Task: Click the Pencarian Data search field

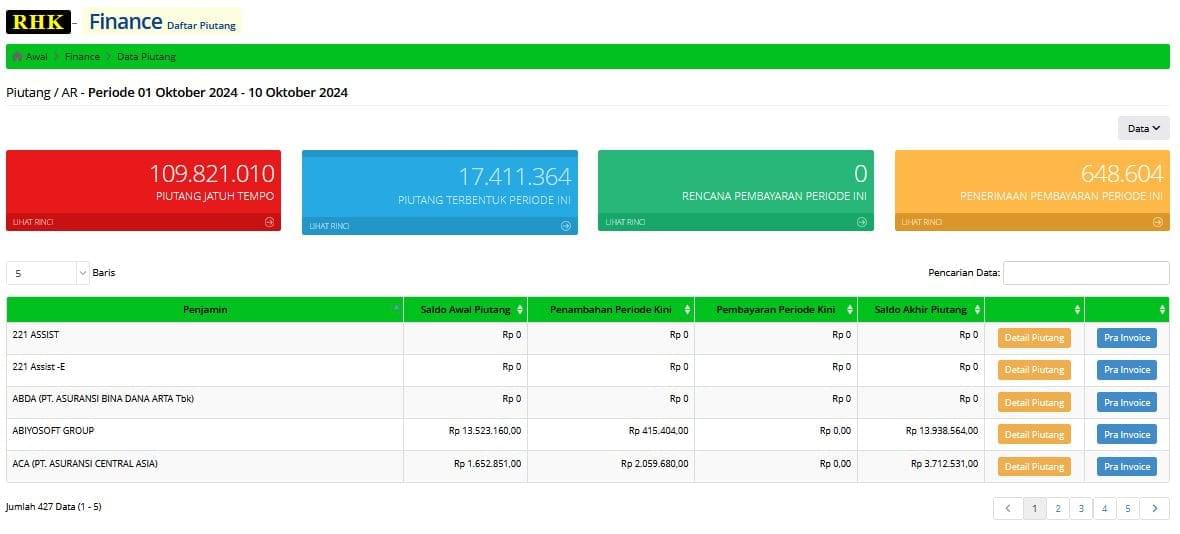Action: click(x=1086, y=273)
